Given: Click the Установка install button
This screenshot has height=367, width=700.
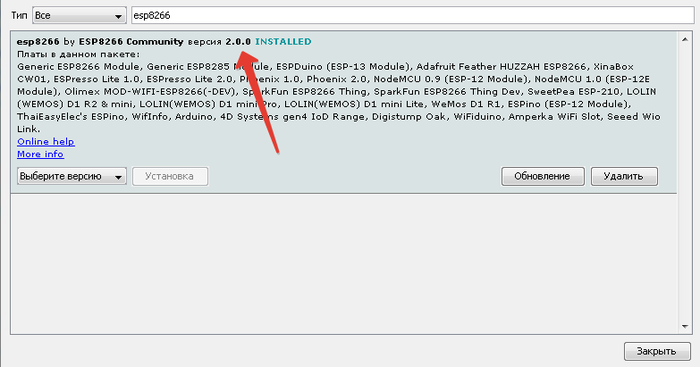Looking at the screenshot, I should [170, 176].
